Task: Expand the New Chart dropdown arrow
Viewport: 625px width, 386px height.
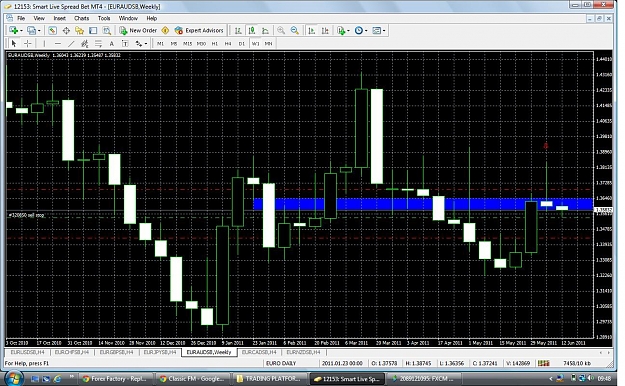Action: [x=21, y=31]
